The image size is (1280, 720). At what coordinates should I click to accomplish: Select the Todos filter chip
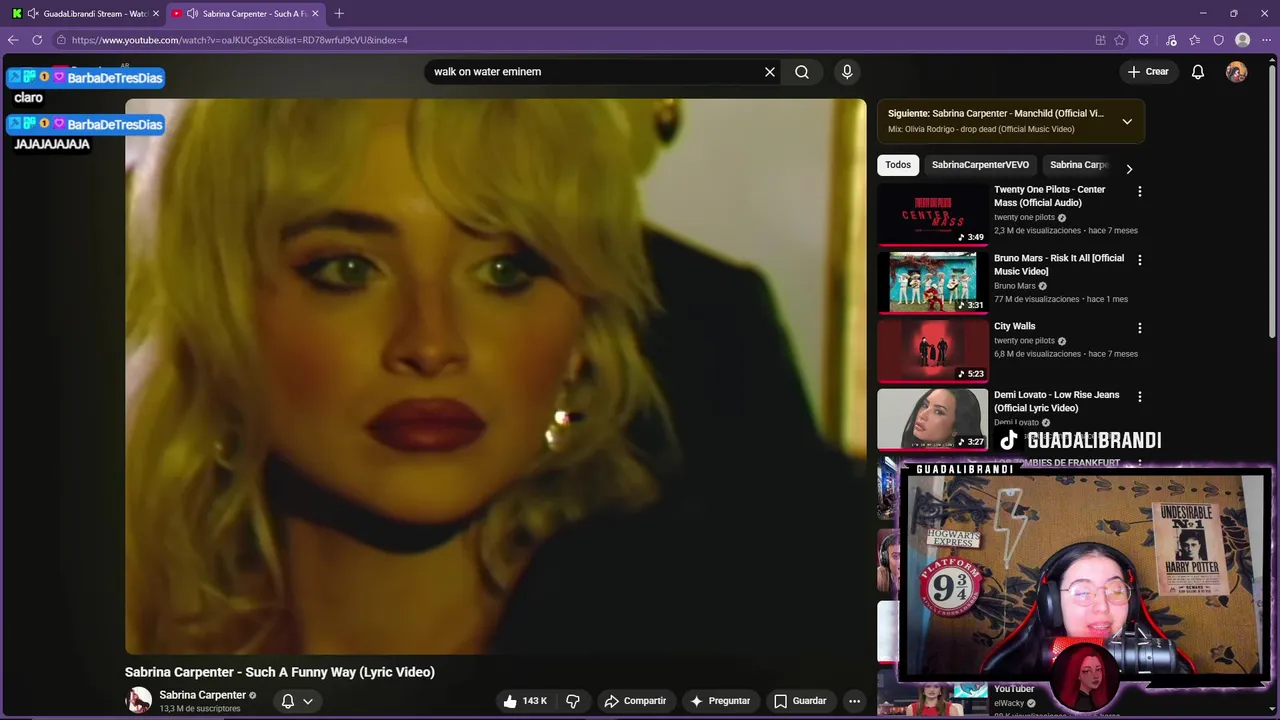(x=898, y=165)
